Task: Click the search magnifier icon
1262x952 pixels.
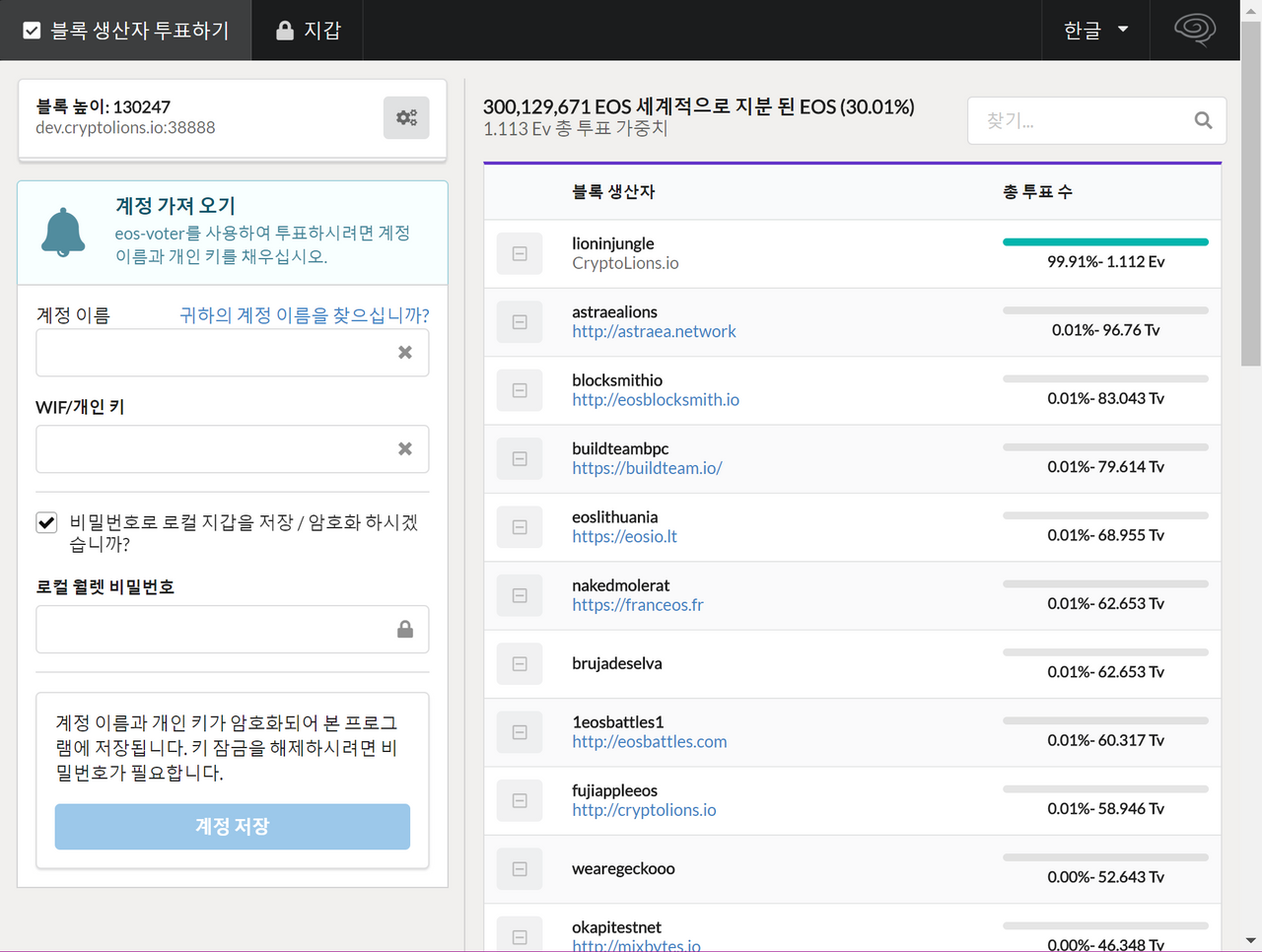Action: 1203,120
